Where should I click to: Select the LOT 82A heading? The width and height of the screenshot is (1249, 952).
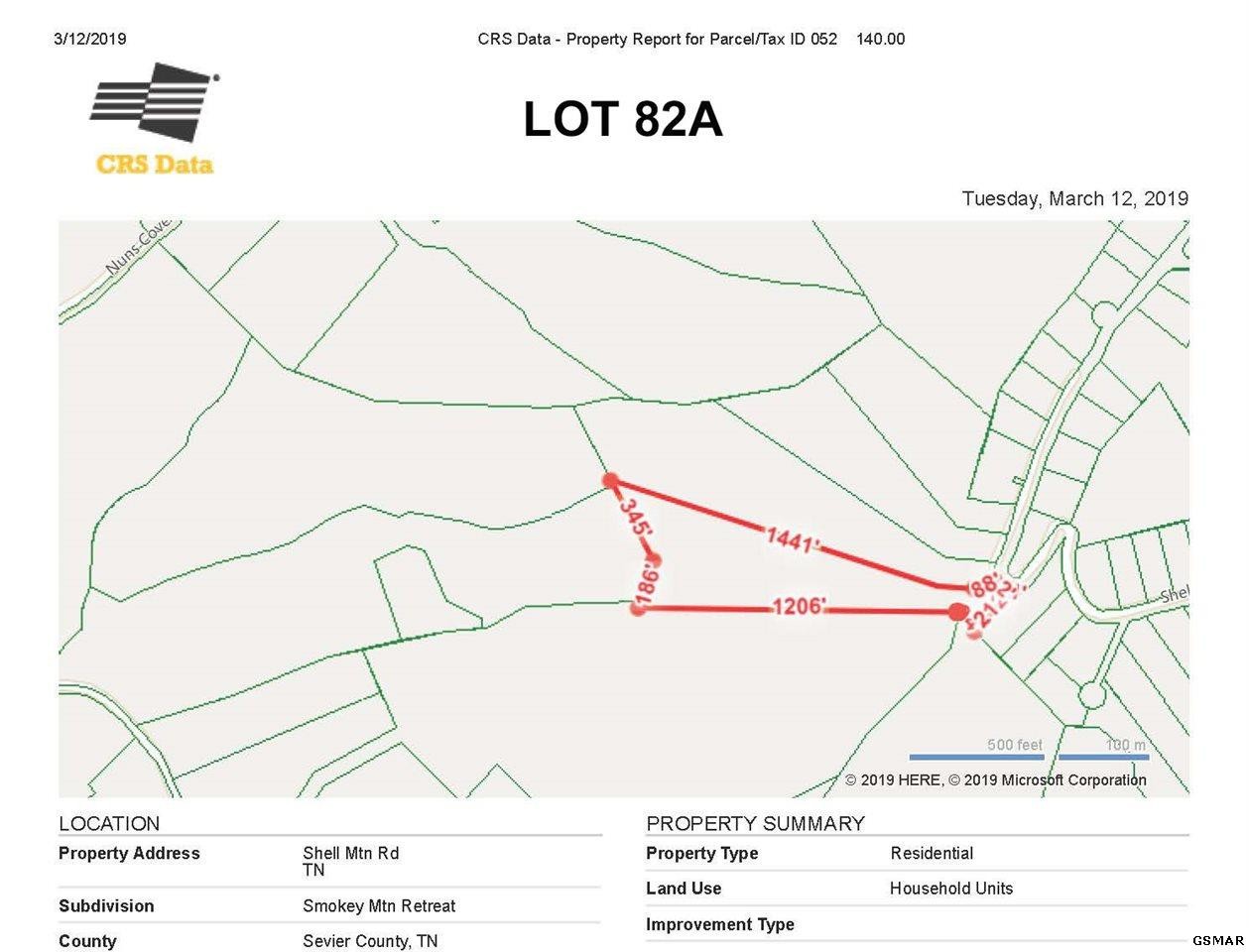click(623, 119)
